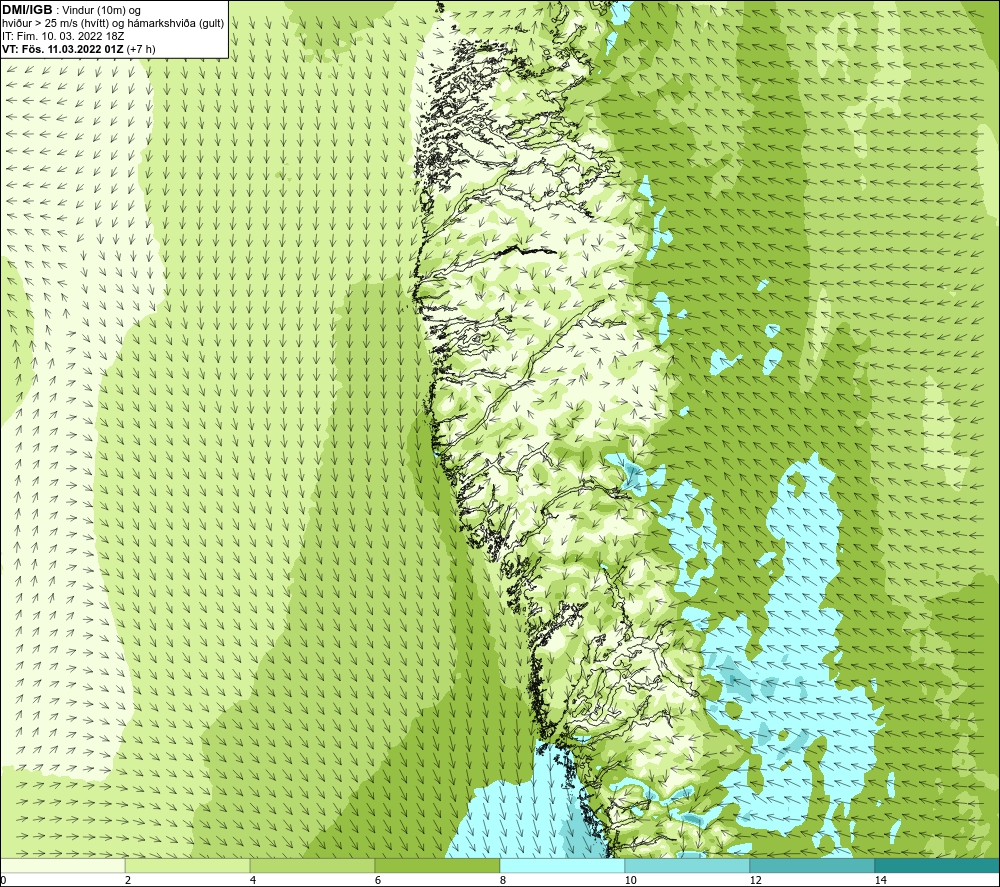The height and width of the screenshot is (887, 1000).
Task: Click the 8–10 m/s light cyan scale segment
Action: (562, 865)
